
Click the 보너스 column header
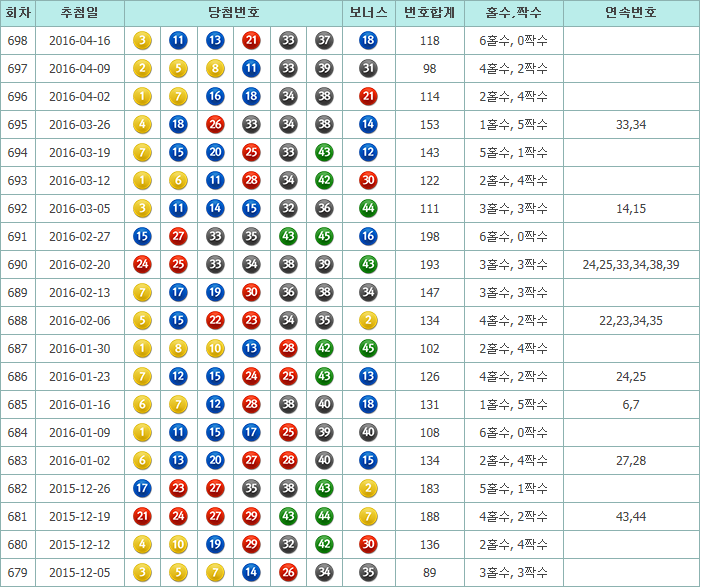369,13
